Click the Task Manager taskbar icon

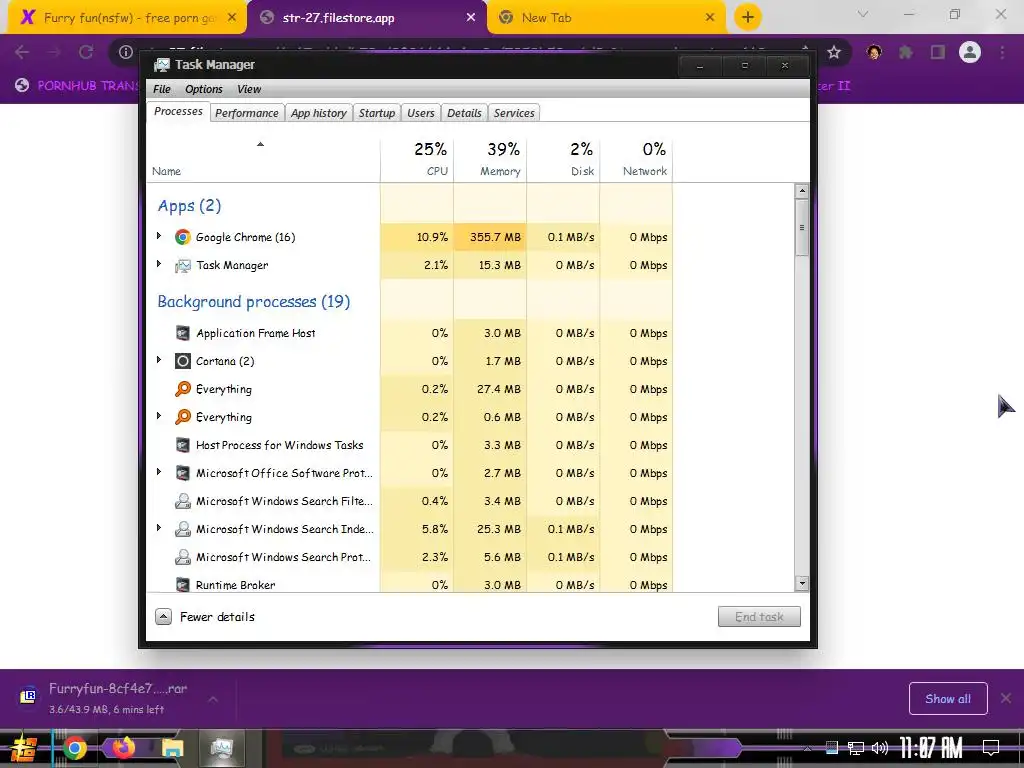pyautogui.click(x=221, y=748)
